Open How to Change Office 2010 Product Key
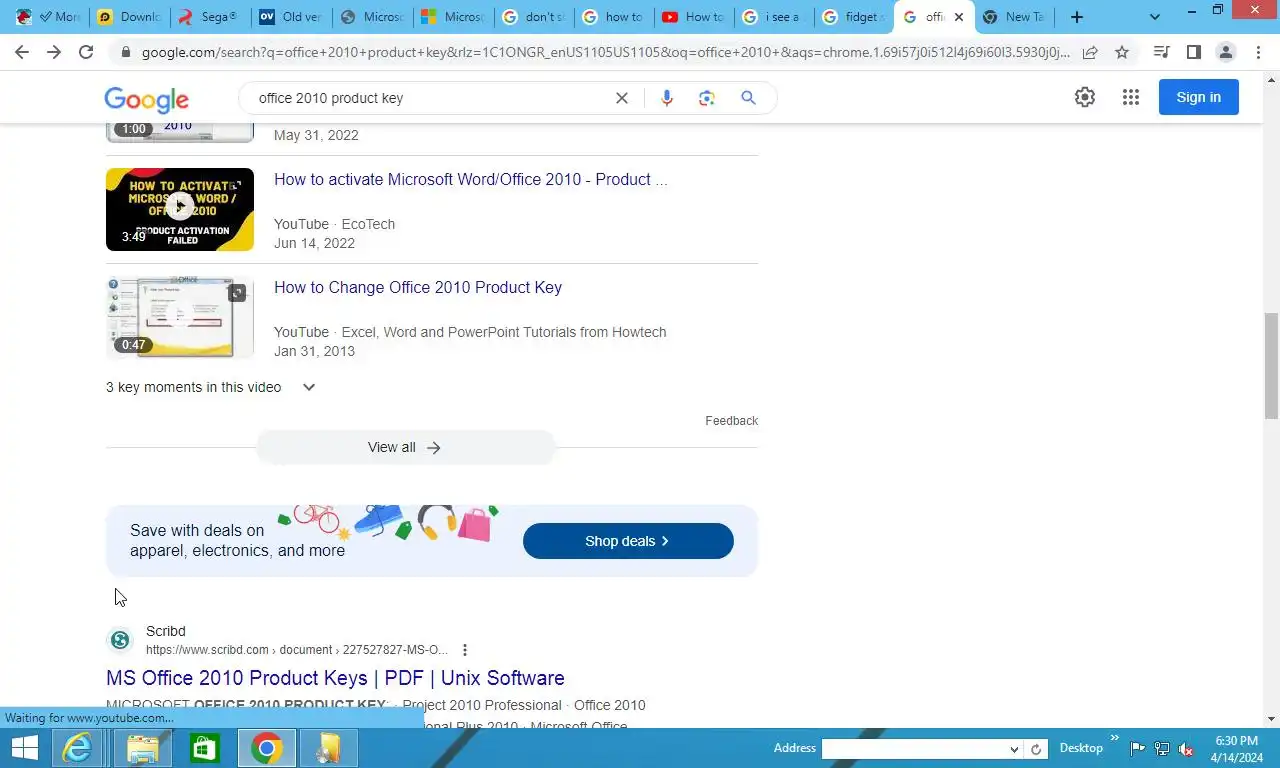 (x=418, y=287)
